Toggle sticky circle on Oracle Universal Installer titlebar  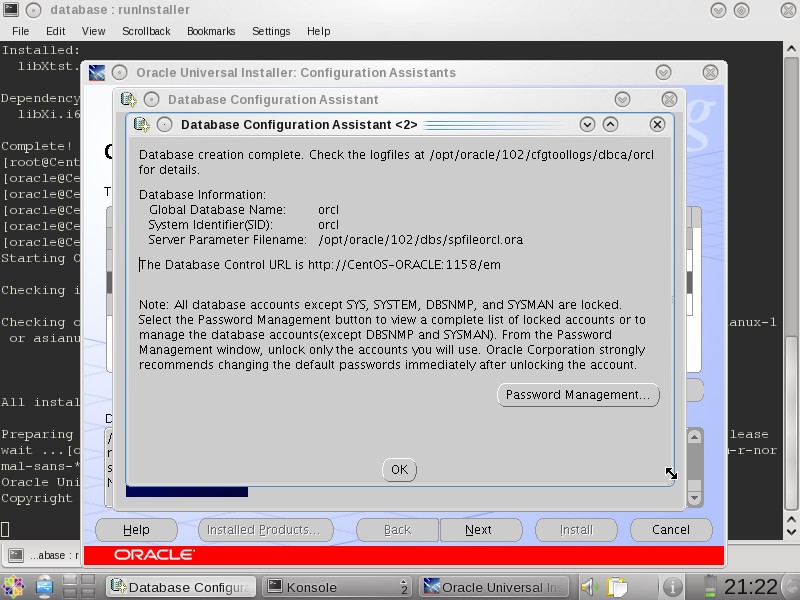point(119,73)
